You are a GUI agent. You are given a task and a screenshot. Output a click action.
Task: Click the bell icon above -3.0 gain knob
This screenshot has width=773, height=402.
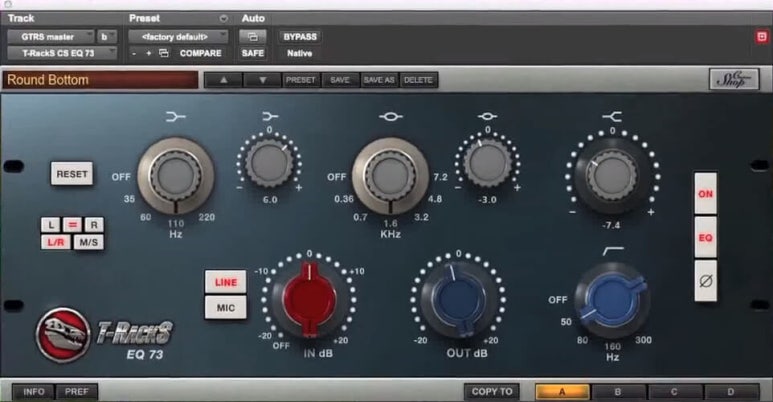pyautogui.click(x=487, y=116)
